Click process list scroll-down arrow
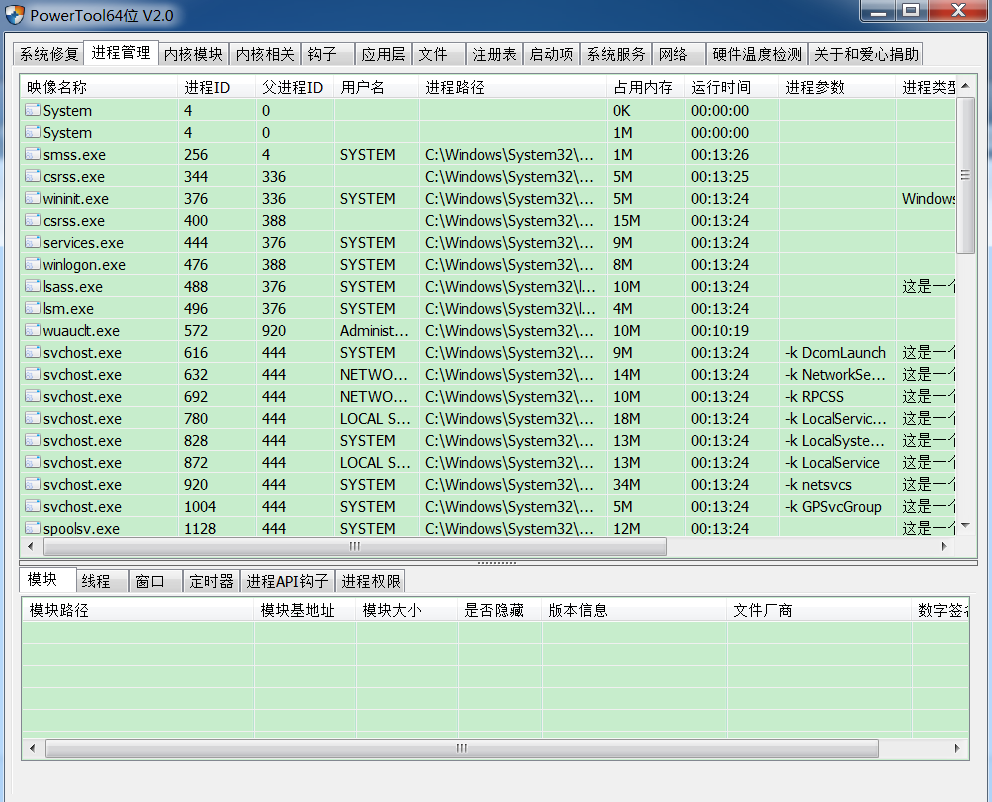The height and width of the screenshot is (802, 992). click(x=965, y=525)
